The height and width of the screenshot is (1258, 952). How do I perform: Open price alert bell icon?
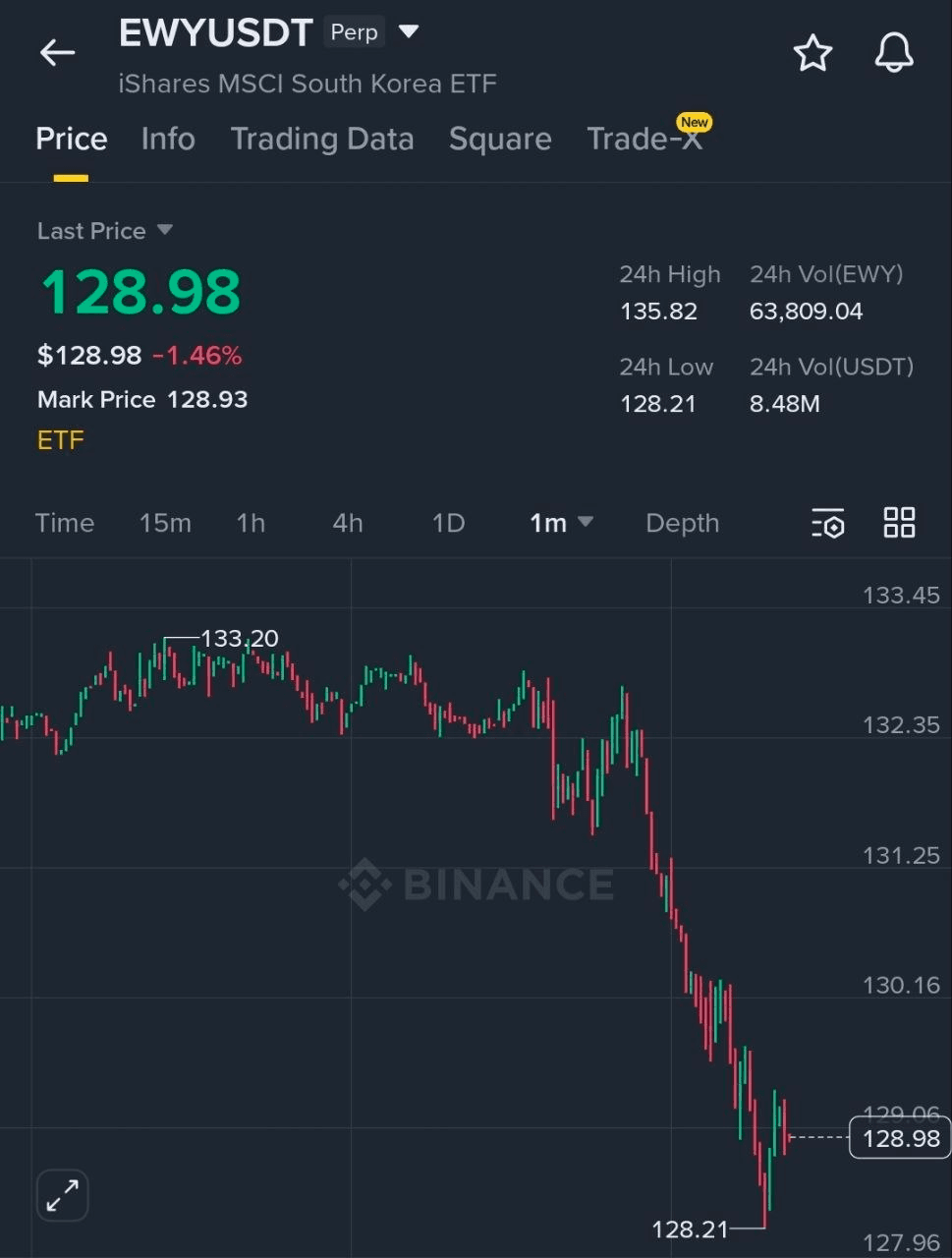click(894, 53)
